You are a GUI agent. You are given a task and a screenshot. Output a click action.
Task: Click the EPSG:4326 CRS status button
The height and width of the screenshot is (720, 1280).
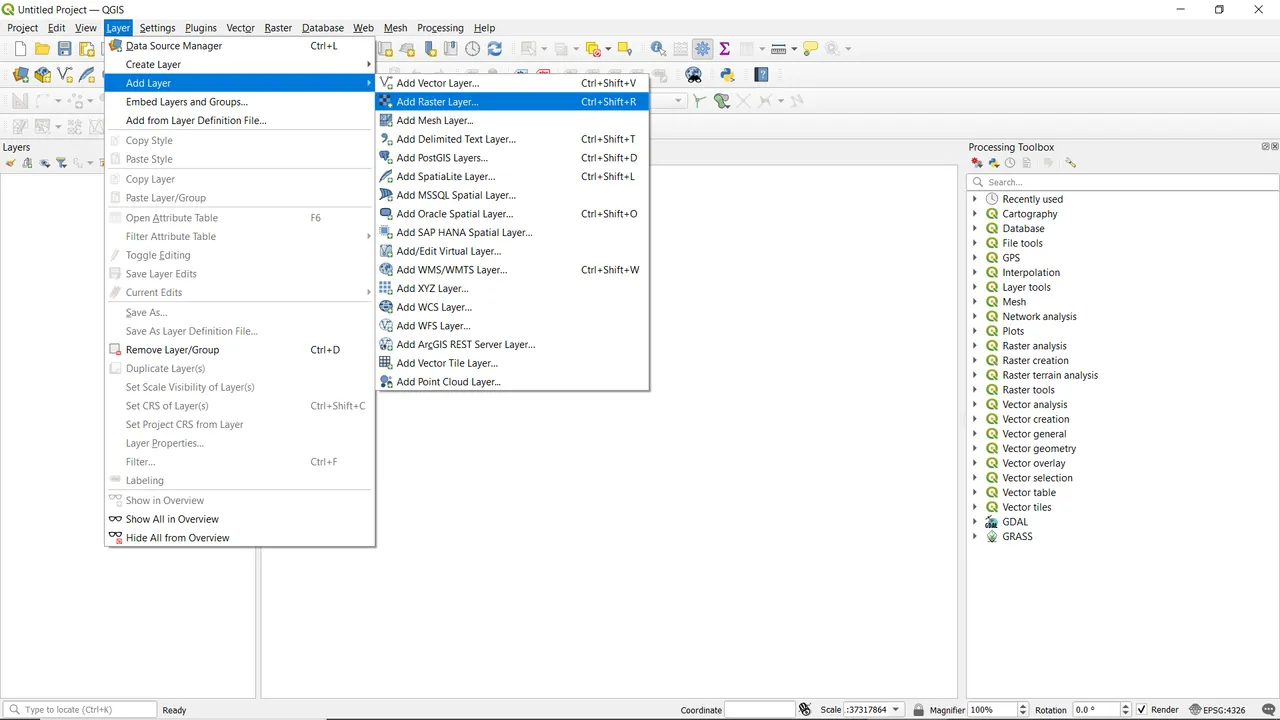coord(1217,710)
